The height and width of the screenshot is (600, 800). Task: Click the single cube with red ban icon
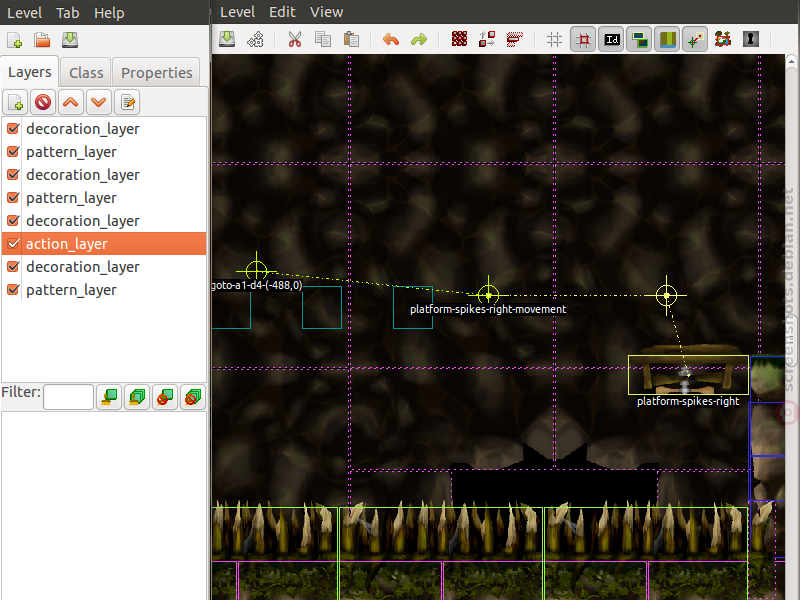[x=164, y=397]
